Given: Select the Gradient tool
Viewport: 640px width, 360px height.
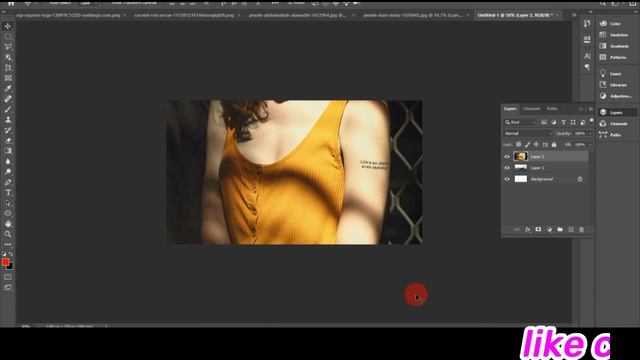Looking at the screenshot, I should (8, 151).
